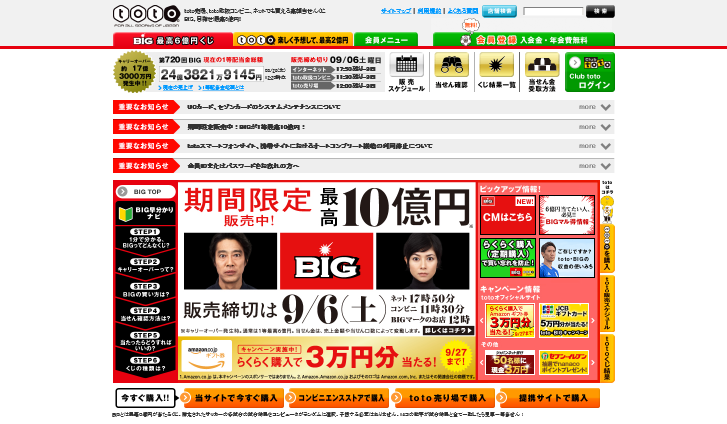Open the BIGマル得情報 pickup tile
727x424 pixels.
(567, 215)
